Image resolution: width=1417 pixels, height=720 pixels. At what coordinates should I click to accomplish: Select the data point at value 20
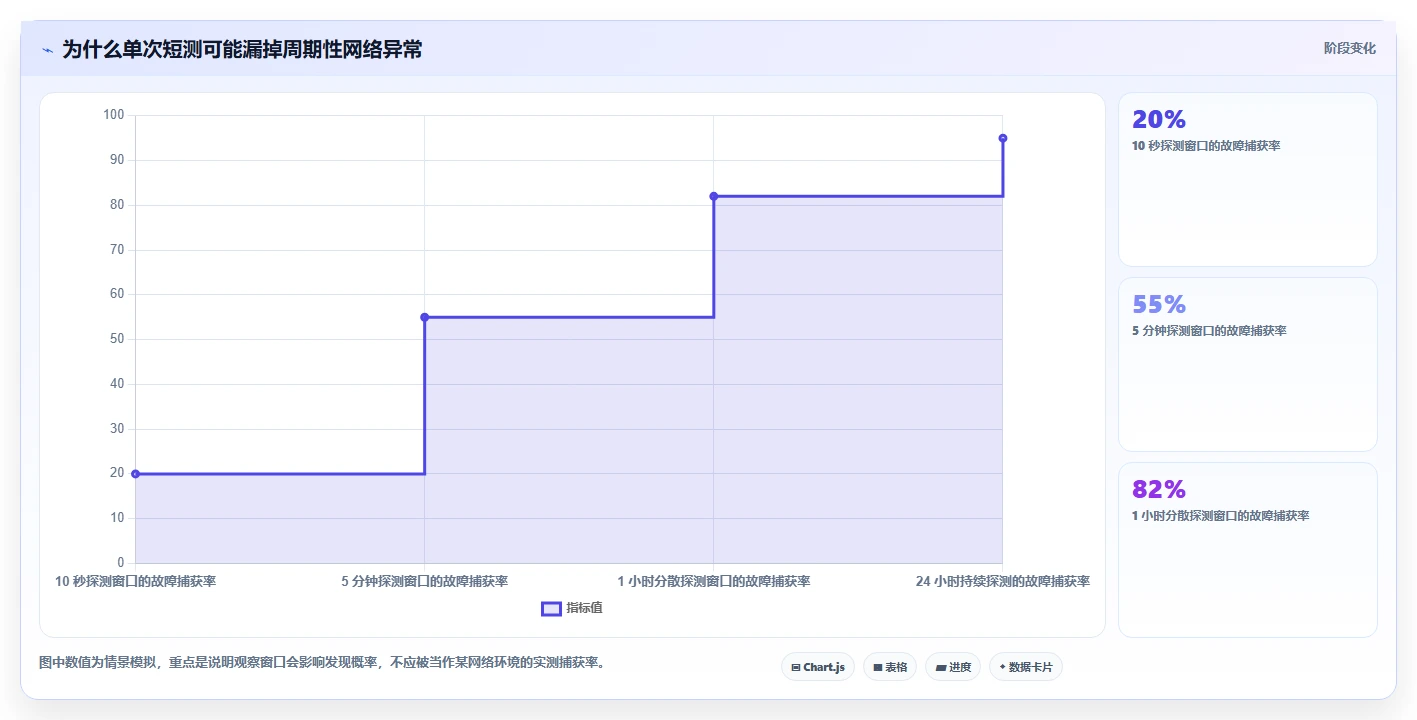(x=136, y=474)
